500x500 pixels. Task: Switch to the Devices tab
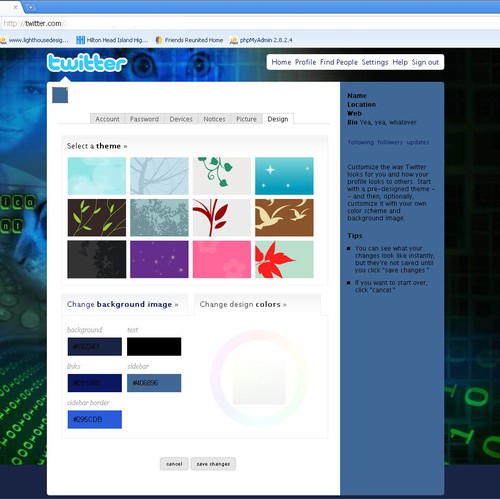coord(181,119)
